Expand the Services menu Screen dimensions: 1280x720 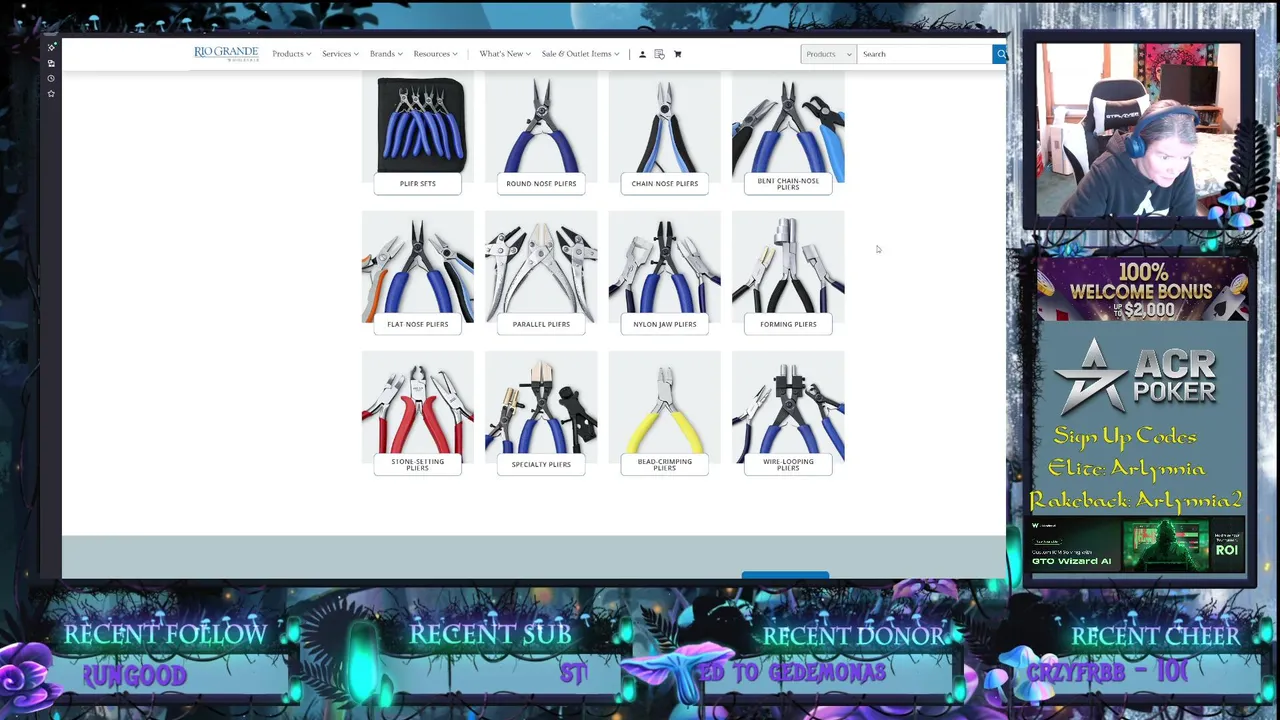(x=340, y=54)
